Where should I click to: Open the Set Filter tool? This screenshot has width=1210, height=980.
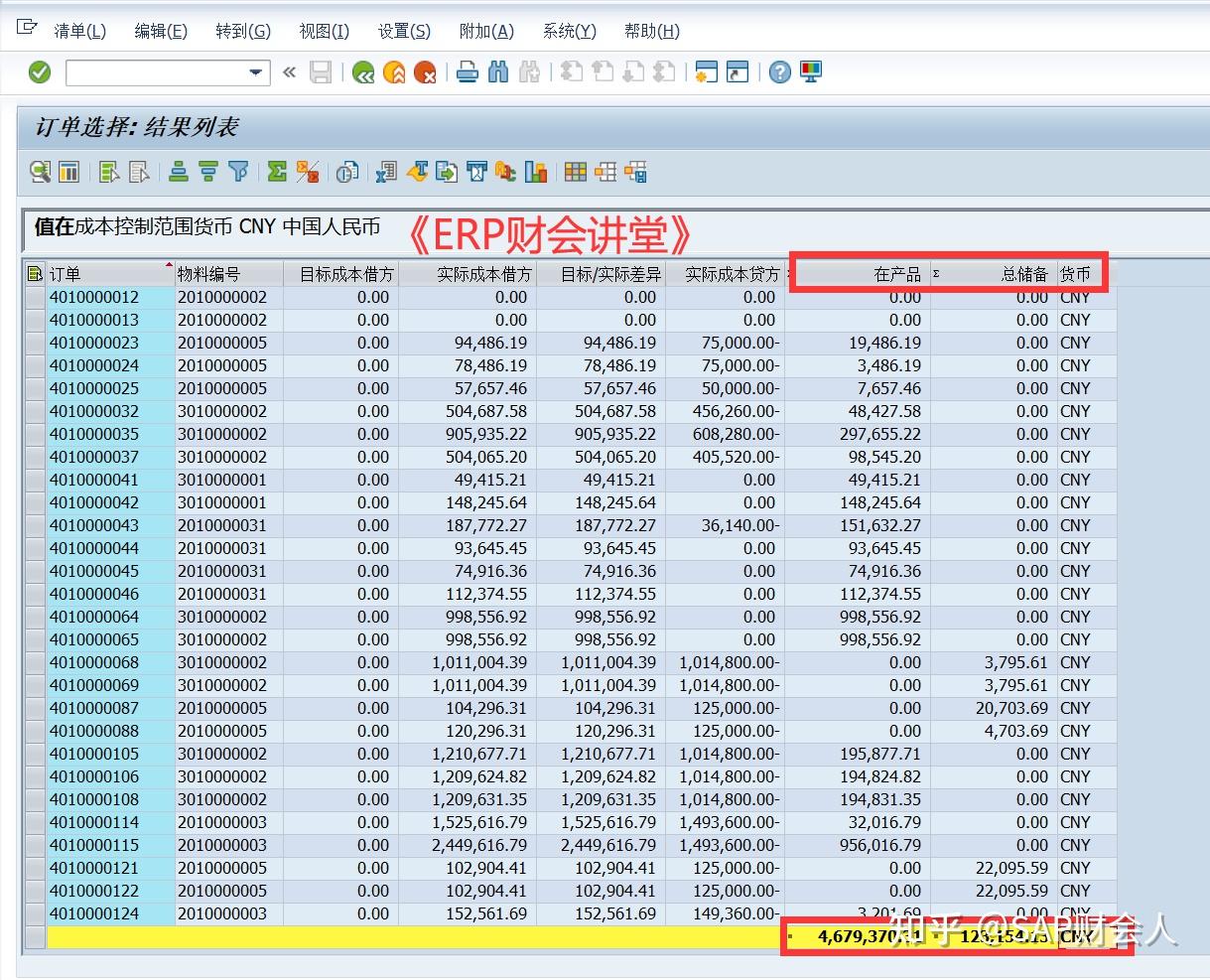[x=238, y=172]
